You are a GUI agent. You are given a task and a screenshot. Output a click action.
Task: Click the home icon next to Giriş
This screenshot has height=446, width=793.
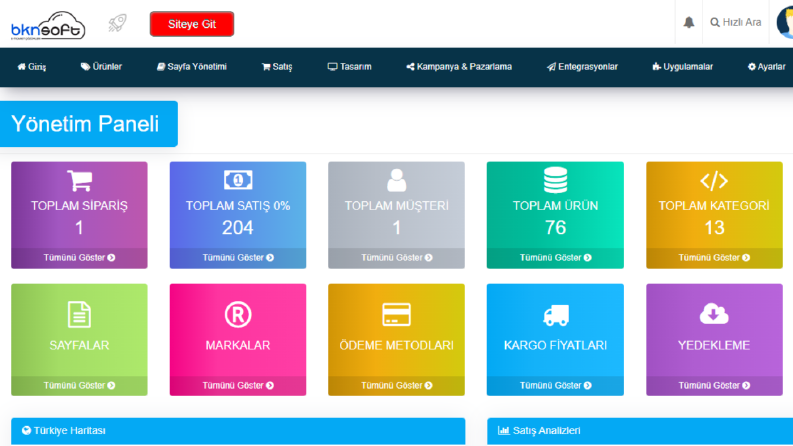pos(21,67)
